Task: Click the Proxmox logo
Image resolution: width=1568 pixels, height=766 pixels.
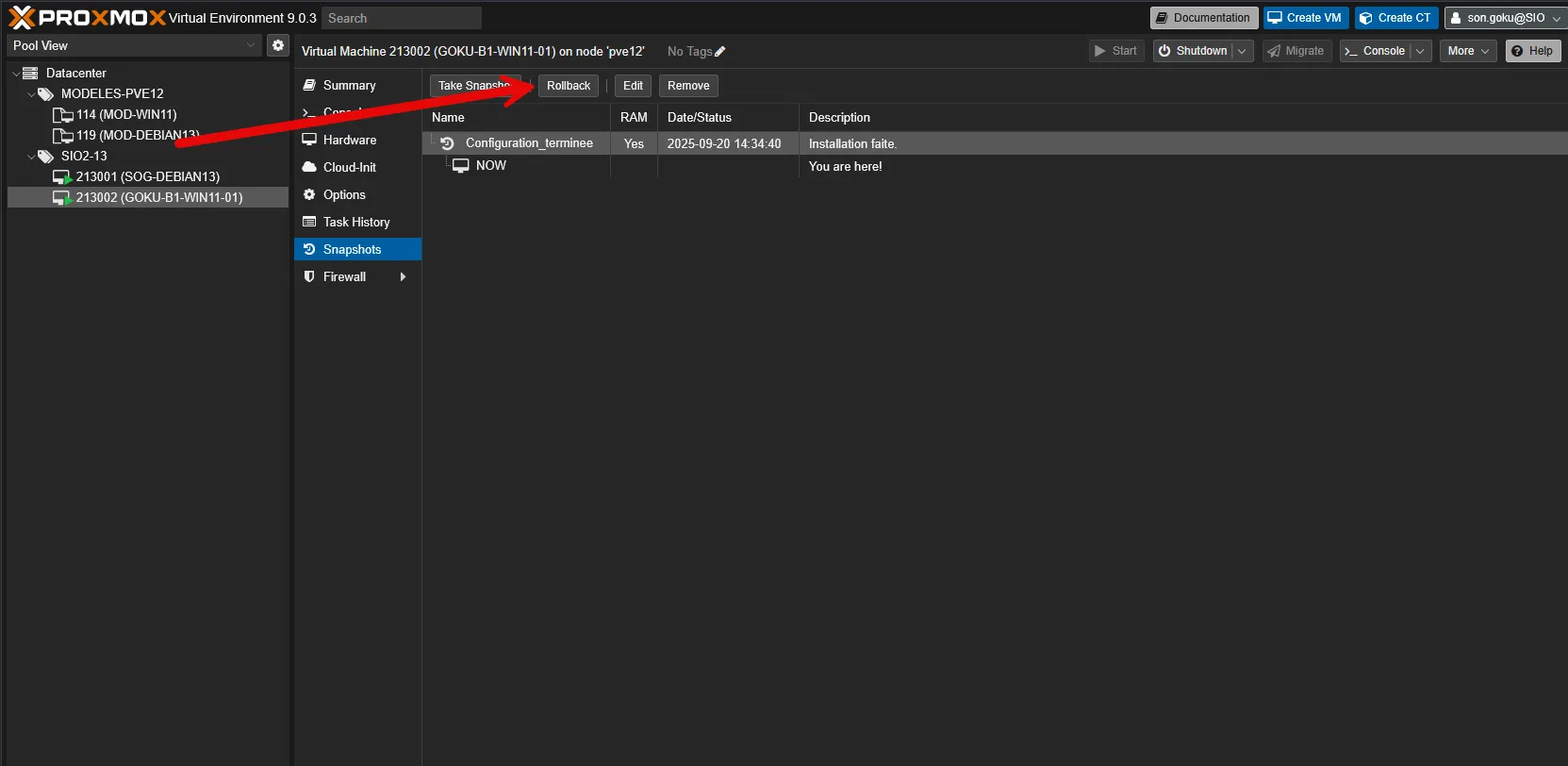Action: coord(87,18)
